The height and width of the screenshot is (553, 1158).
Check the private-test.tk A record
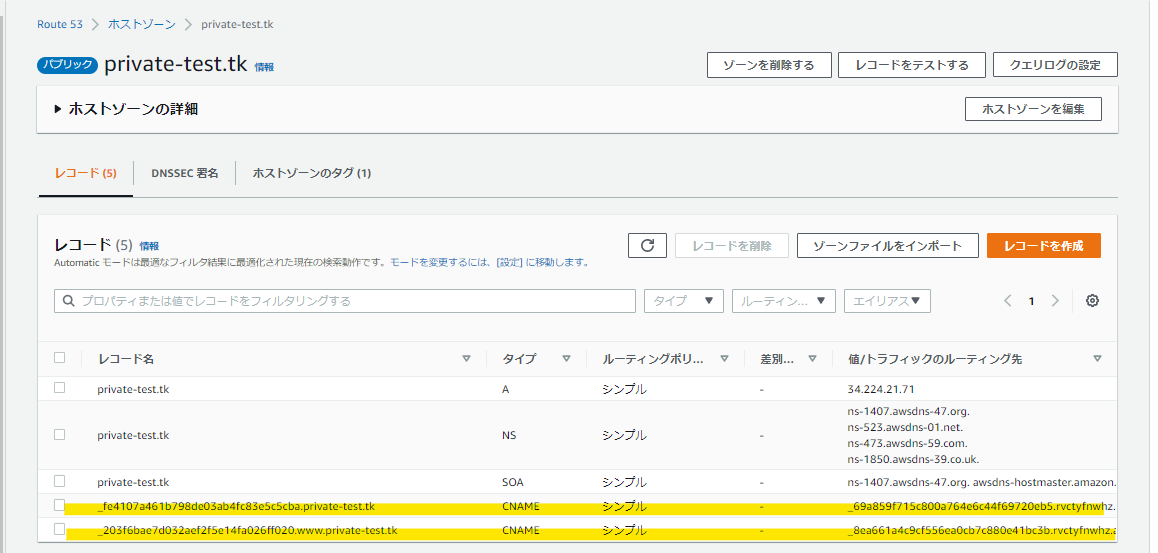pyautogui.click(x=60, y=388)
